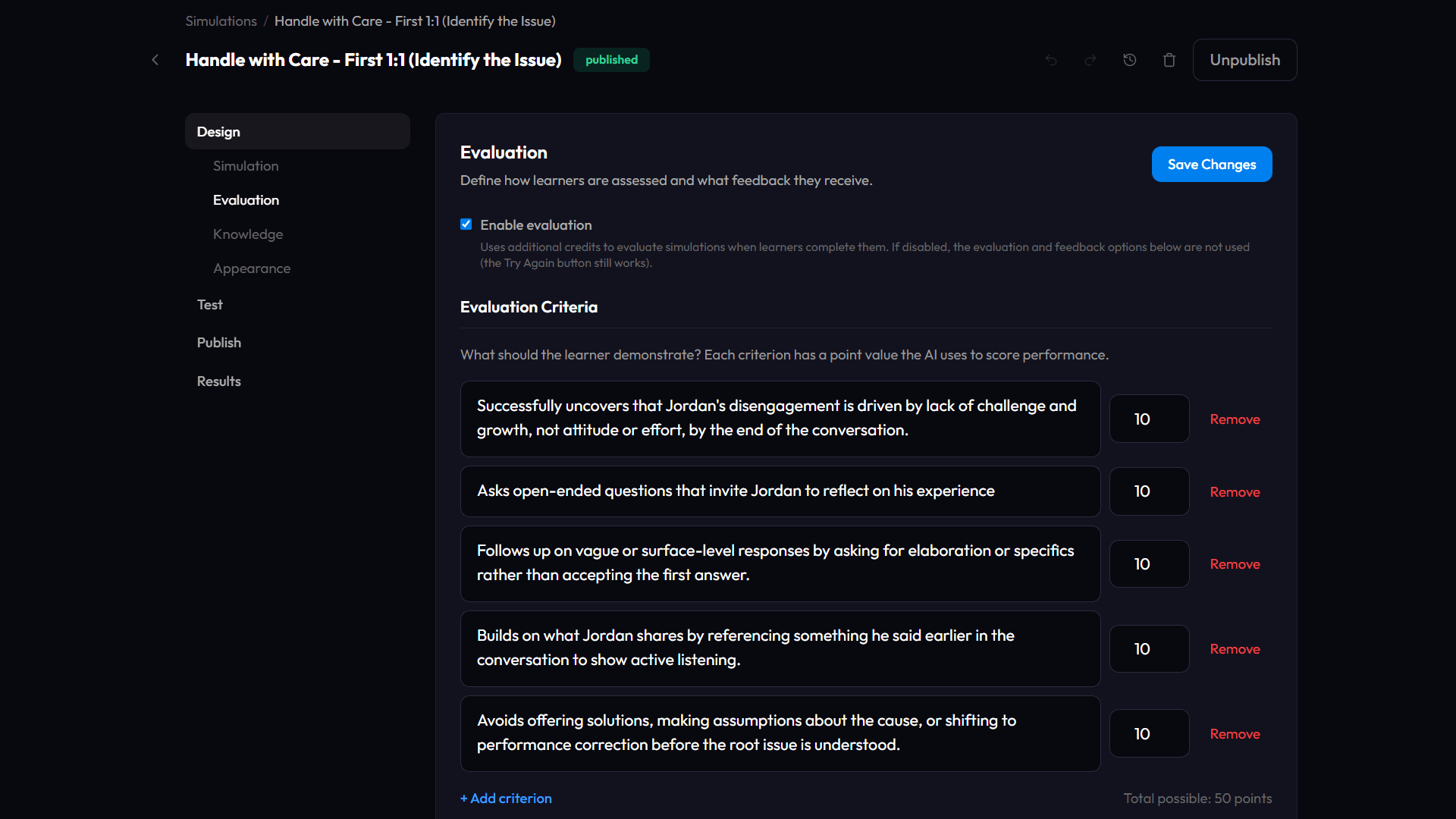The height and width of the screenshot is (819, 1456).
Task: Click 'Total possible: 50 points' text
Action: [x=1197, y=799]
